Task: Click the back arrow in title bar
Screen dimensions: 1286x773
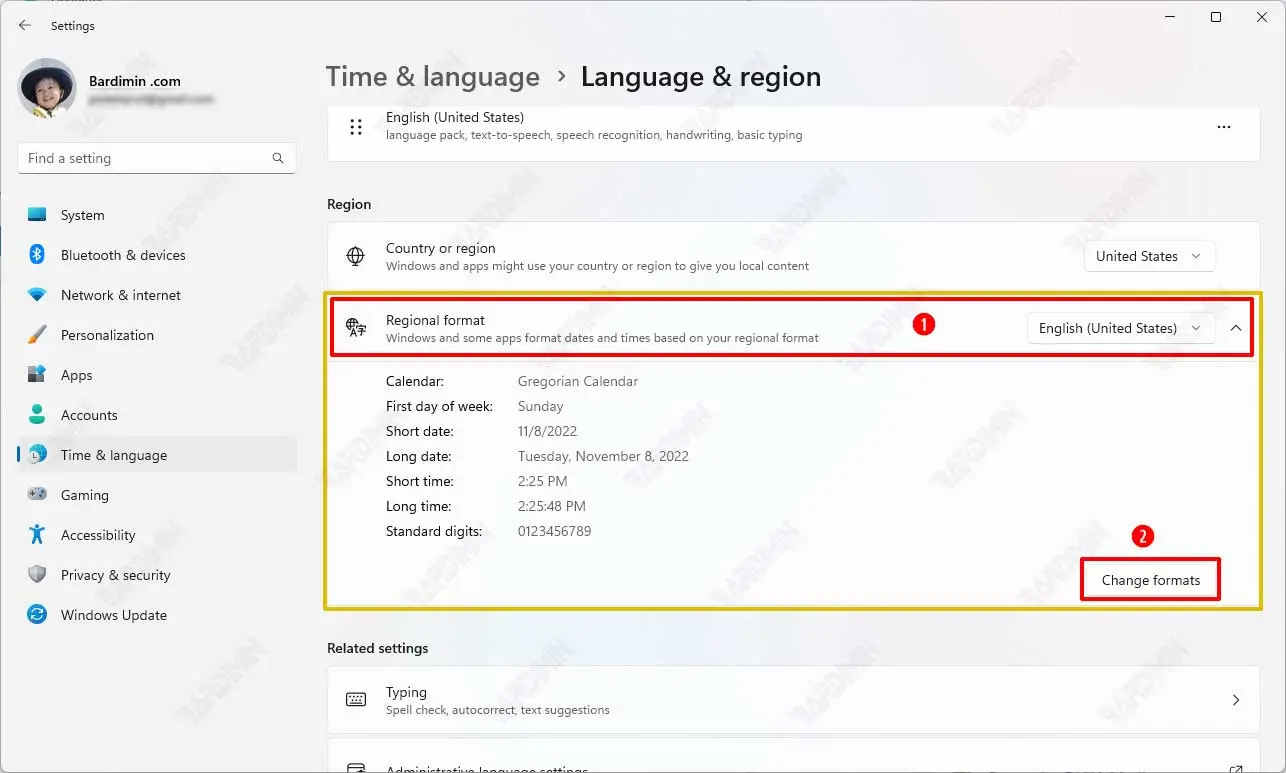Action: point(25,26)
